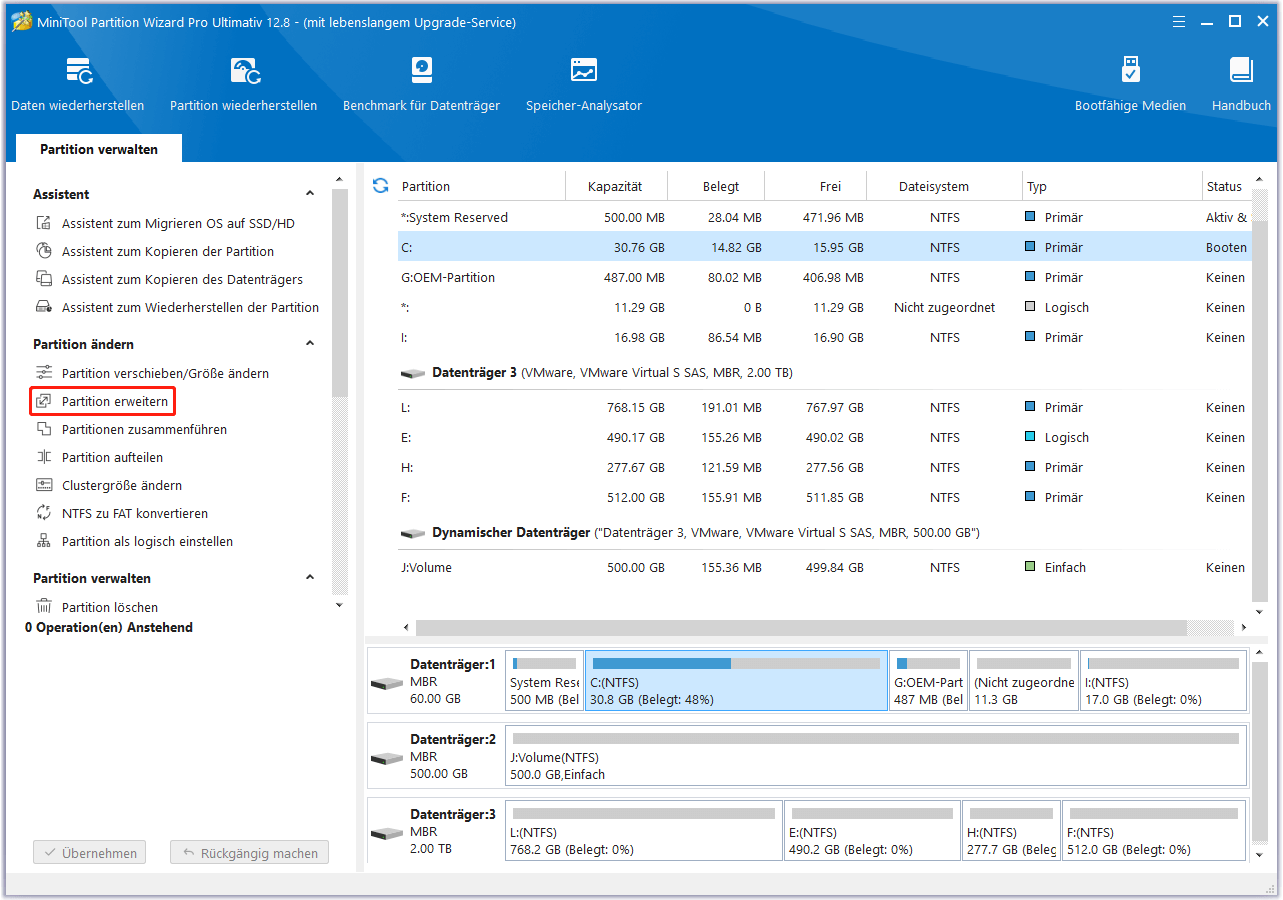This screenshot has width=1283, height=900.
Task: Sort by Kapazität column header
Action: pyautogui.click(x=615, y=186)
